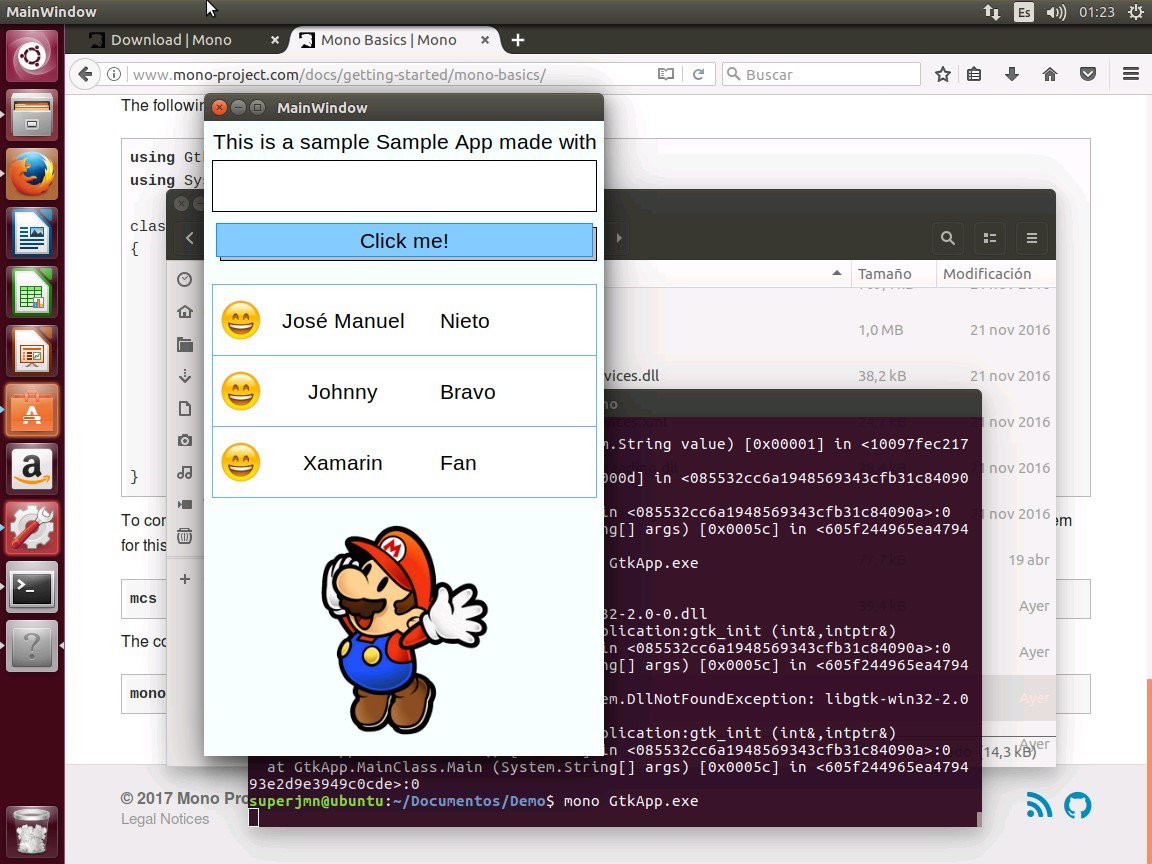Open Pictures in file manager sidebar
1152x864 pixels.
coord(185,440)
